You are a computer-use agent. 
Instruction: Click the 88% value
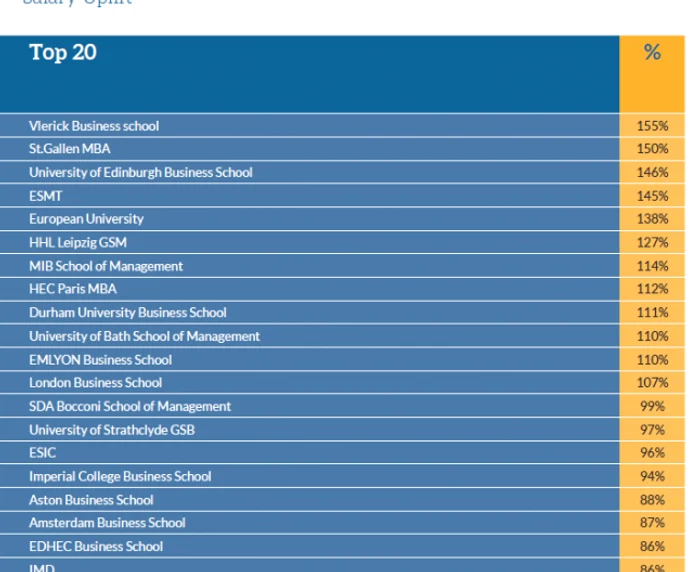(x=652, y=500)
